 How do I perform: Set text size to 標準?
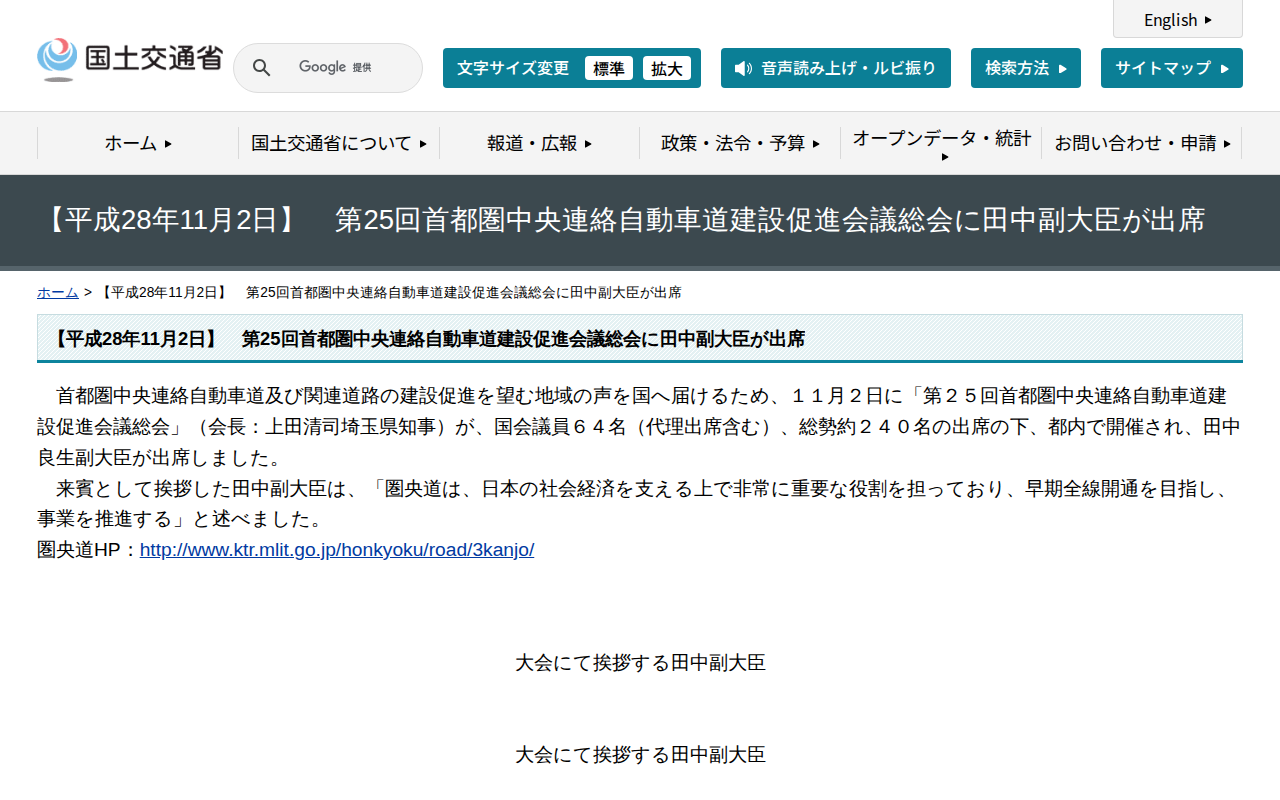pyautogui.click(x=609, y=68)
